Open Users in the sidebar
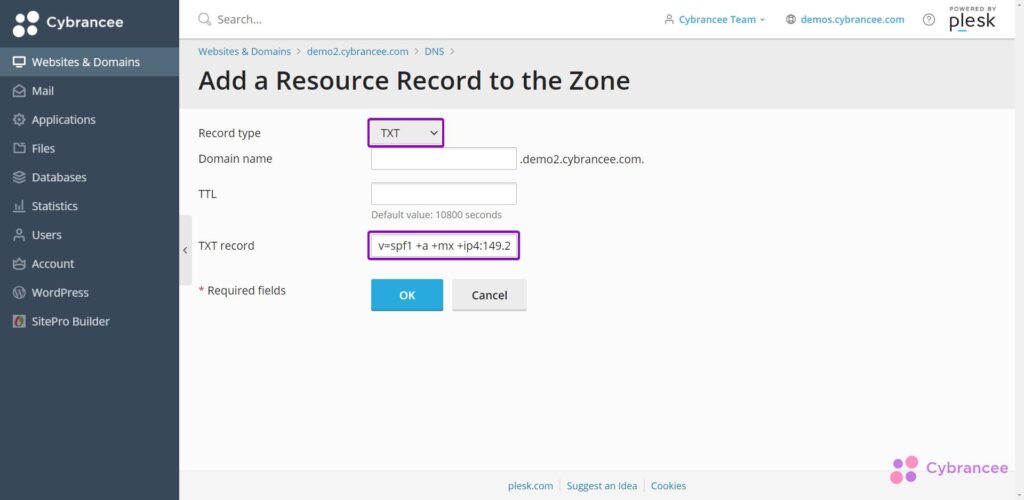The image size is (1024, 500). [x=89, y=234]
